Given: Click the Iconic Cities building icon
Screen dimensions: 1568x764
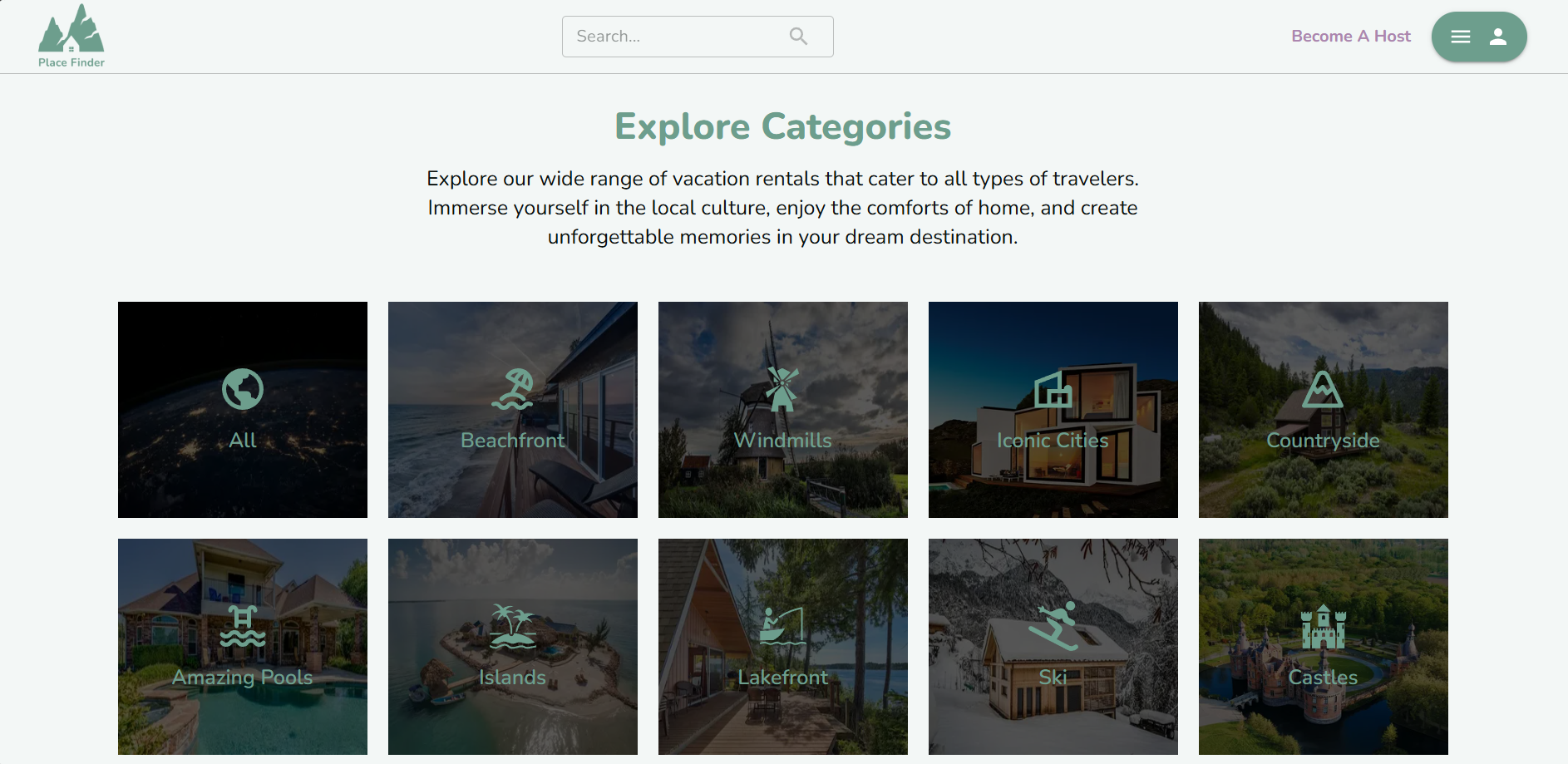Looking at the screenshot, I should tap(1053, 389).
